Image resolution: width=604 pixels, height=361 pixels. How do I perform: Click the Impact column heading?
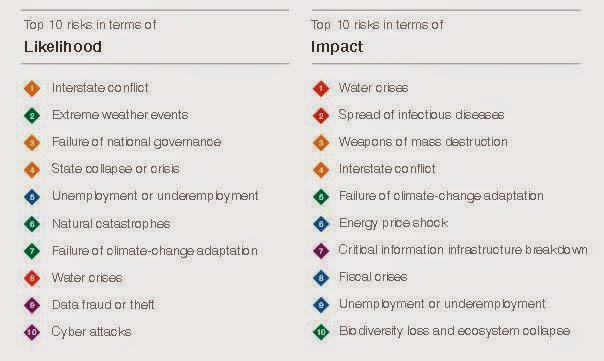point(337,47)
